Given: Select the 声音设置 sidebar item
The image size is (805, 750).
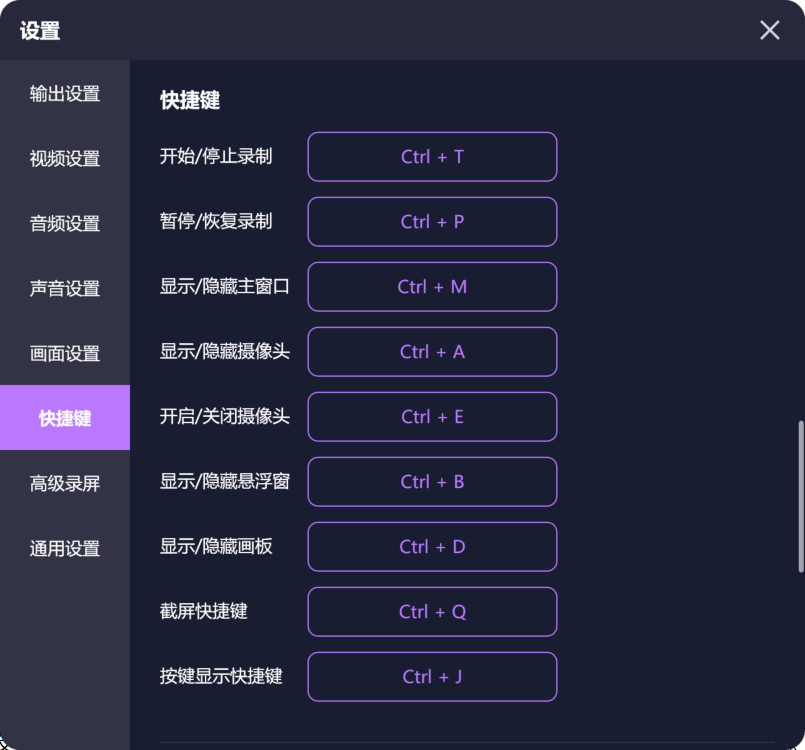Looking at the screenshot, I should [65, 288].
